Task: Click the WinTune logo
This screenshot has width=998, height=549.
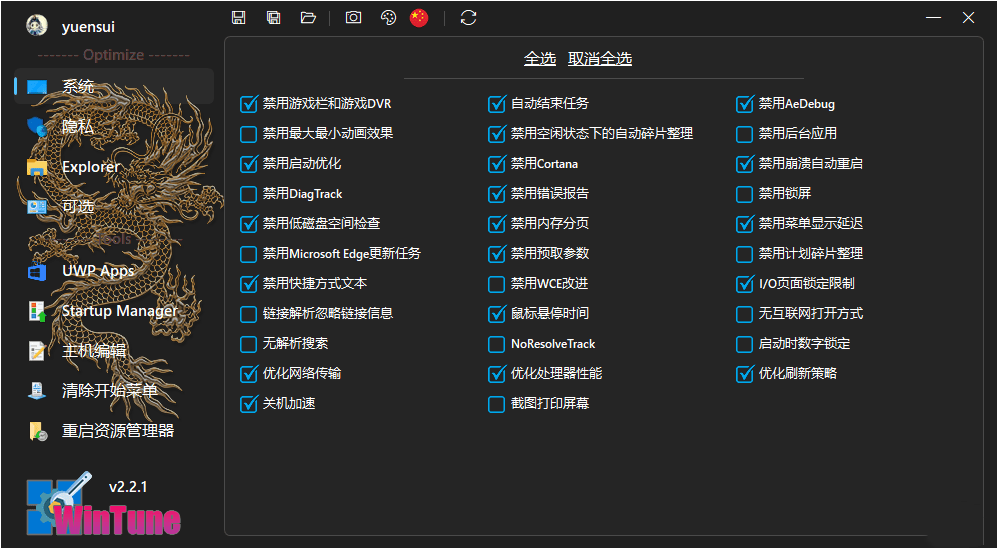Action: (x=104, y=506)
